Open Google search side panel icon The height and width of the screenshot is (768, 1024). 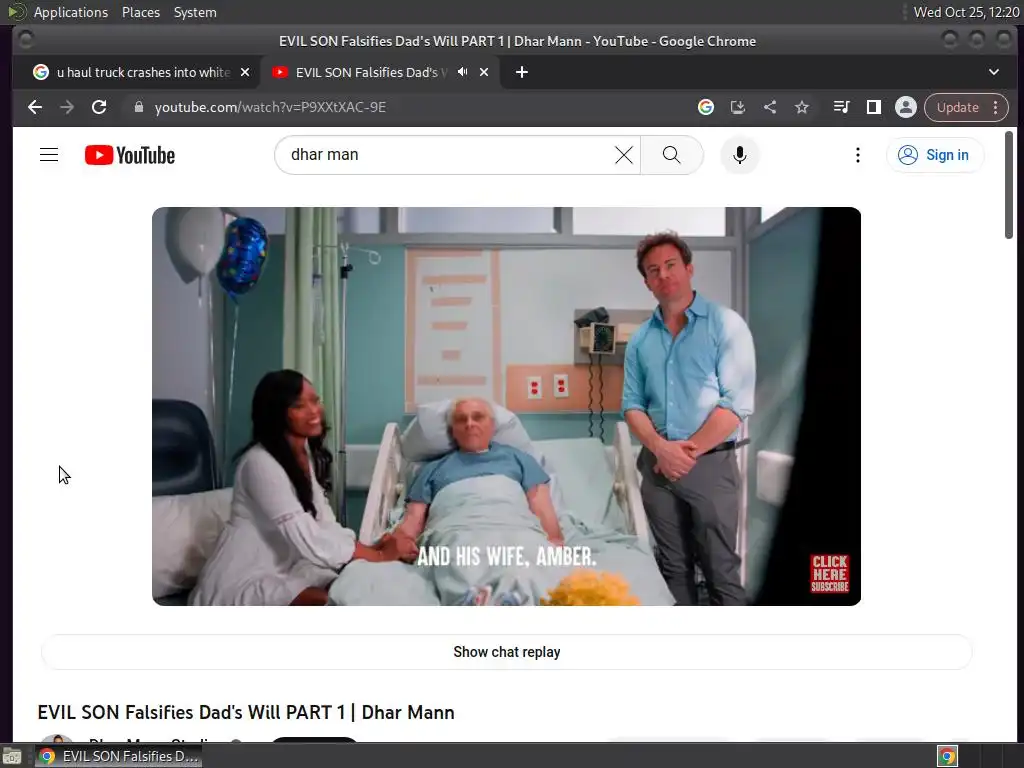tap(705, 107)
